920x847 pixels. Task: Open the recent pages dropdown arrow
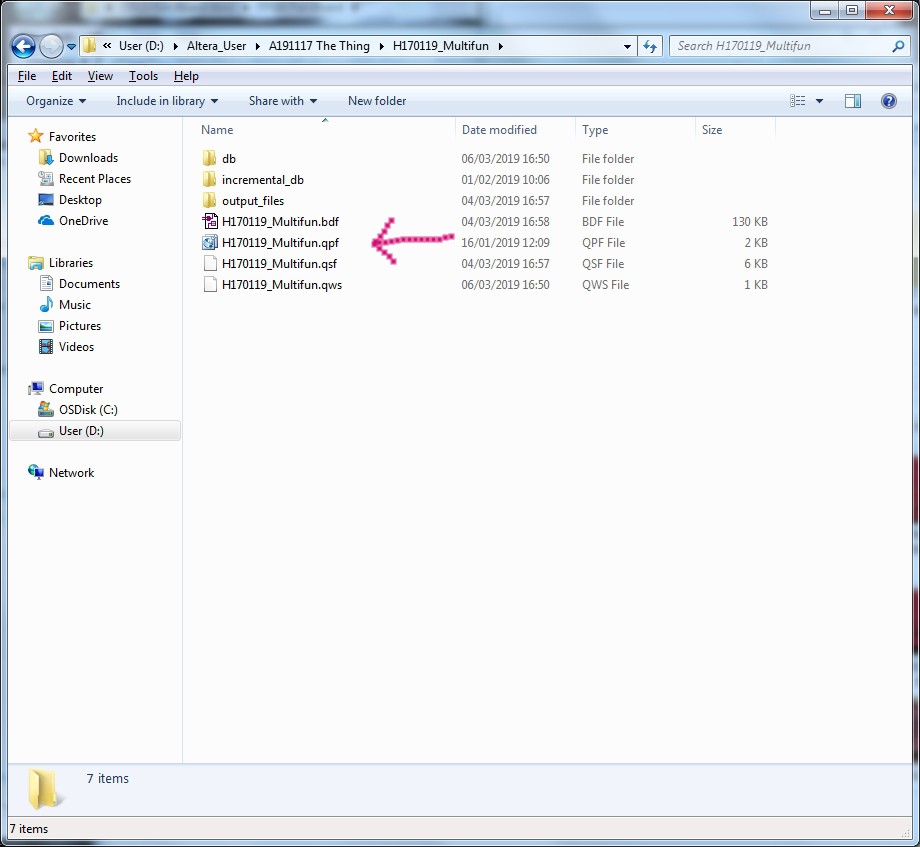[x=71, y=46]
